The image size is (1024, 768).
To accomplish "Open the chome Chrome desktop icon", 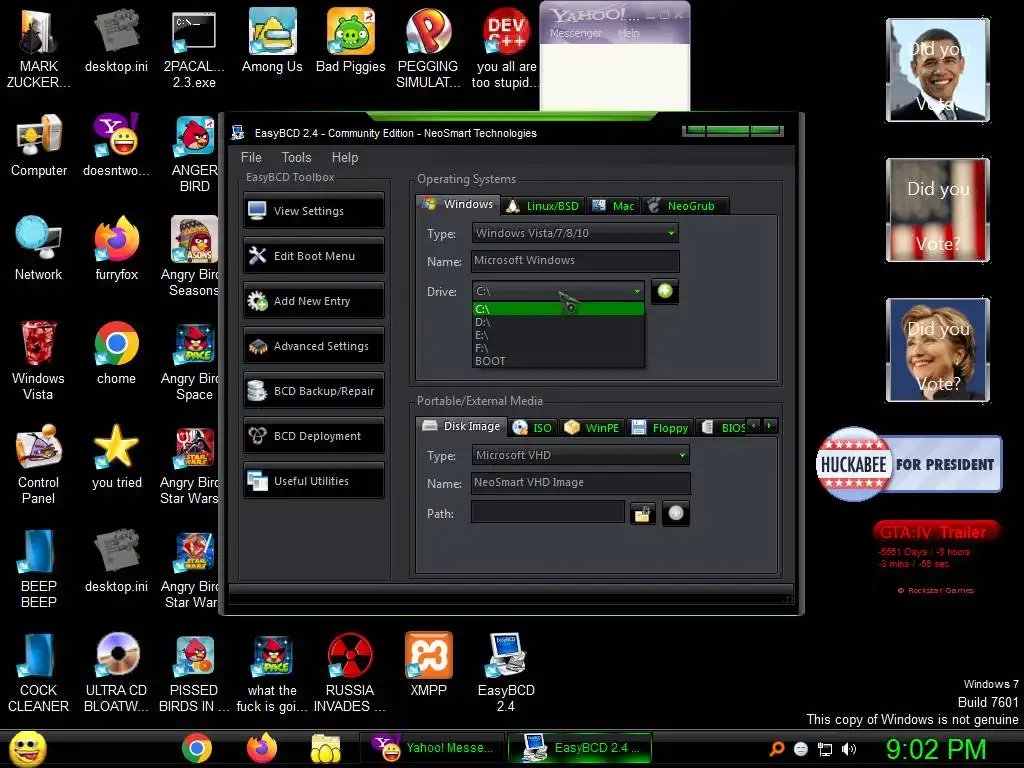I will (116, 353).
